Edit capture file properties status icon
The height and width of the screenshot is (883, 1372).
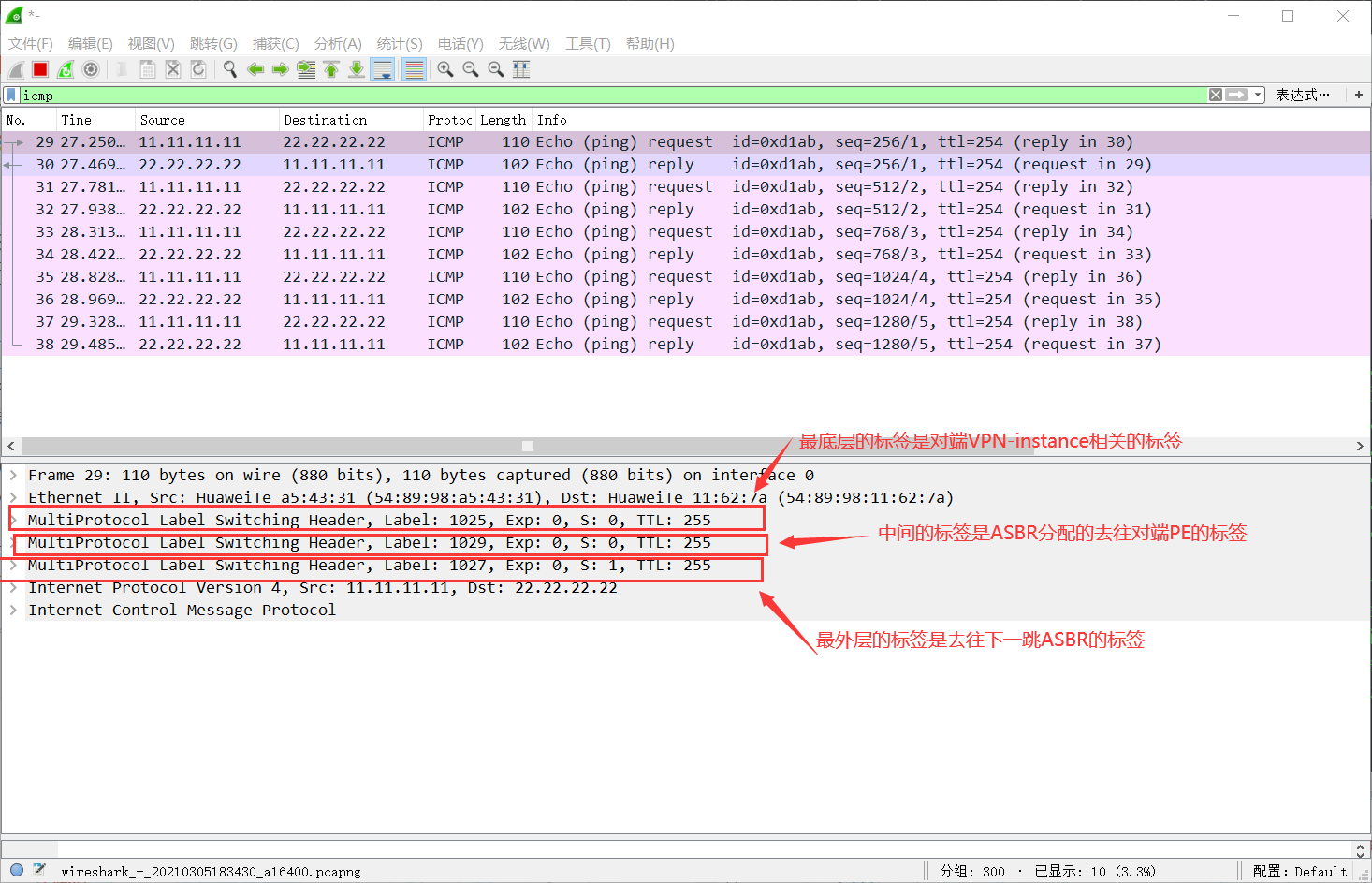[39, 870]
